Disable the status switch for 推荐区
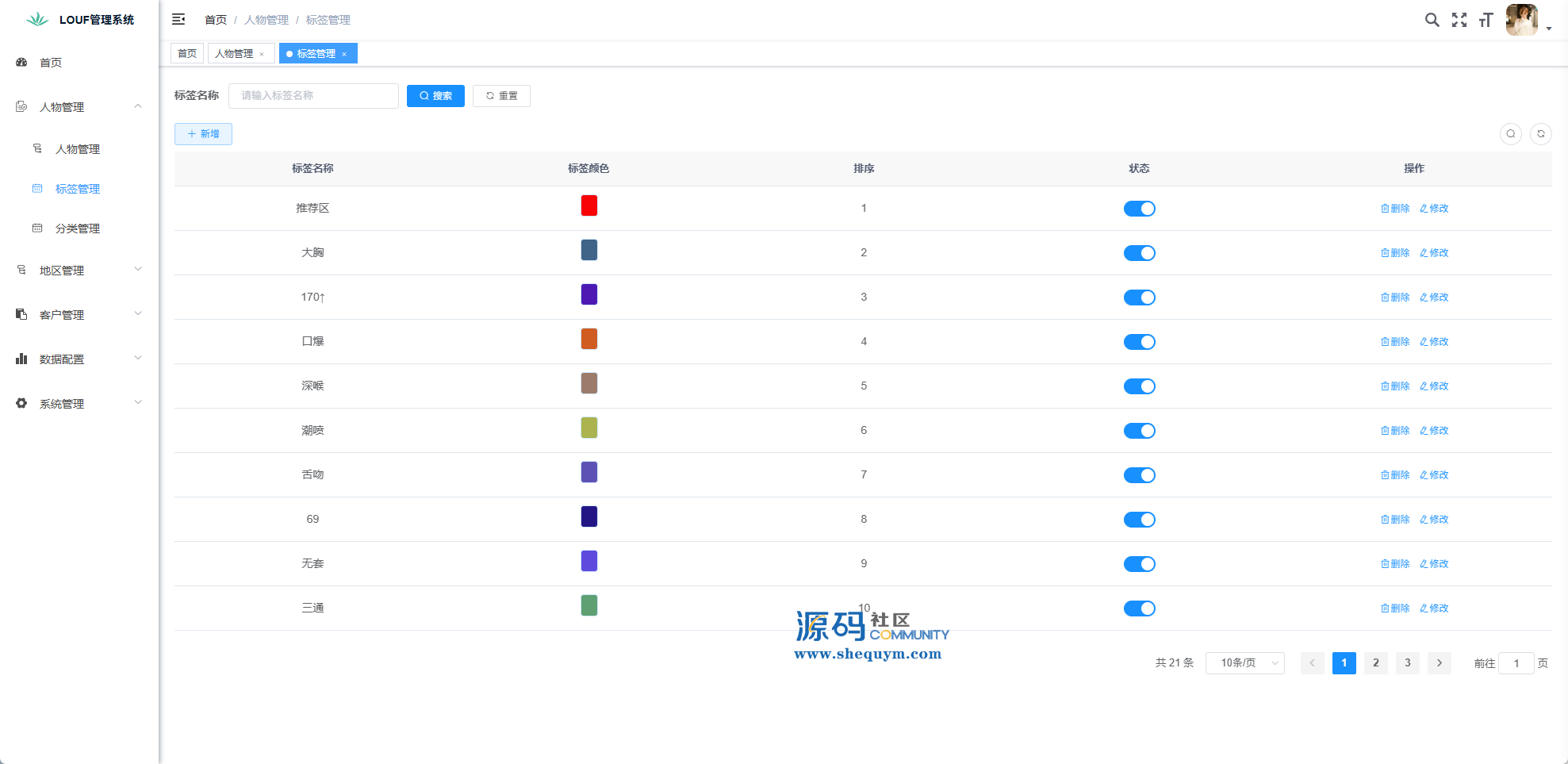 [1139, 209]
